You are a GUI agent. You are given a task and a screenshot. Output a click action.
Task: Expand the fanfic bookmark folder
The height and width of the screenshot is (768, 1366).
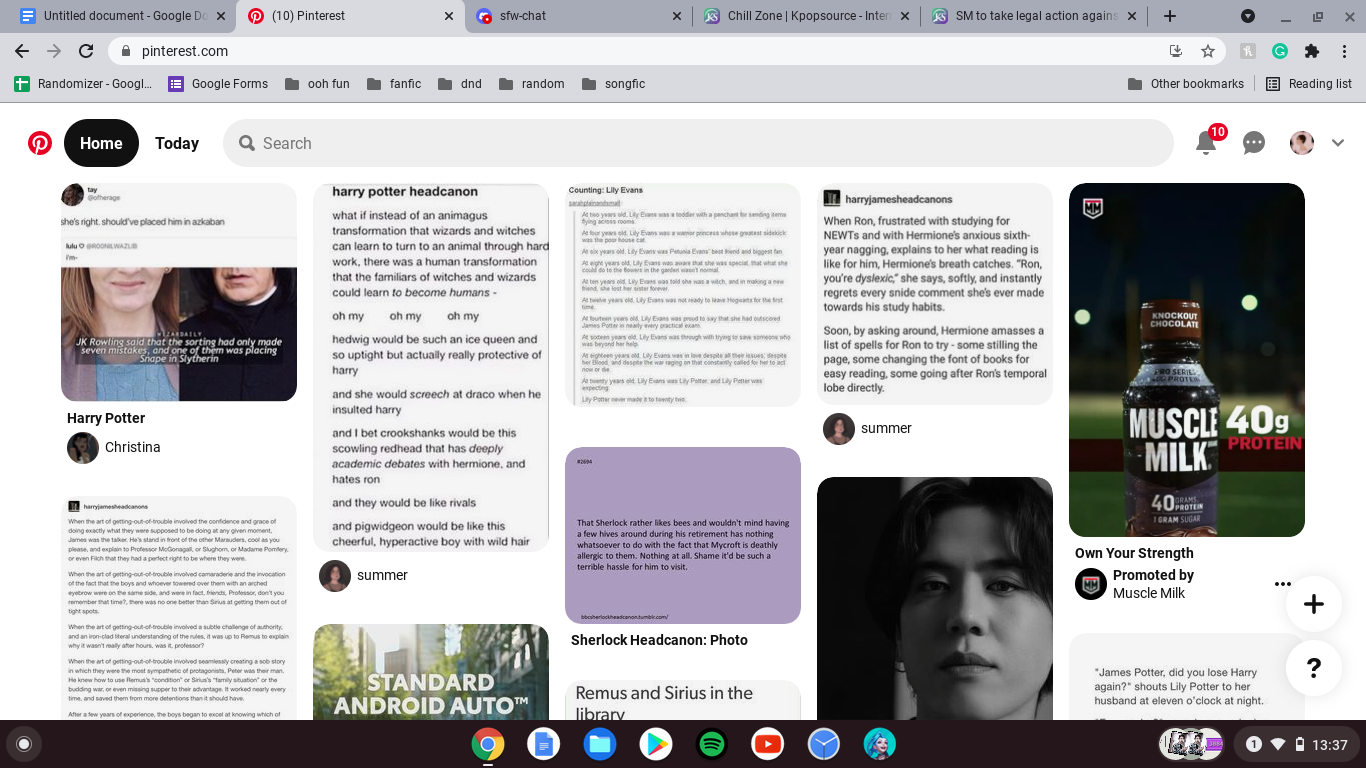pos(394,84)
